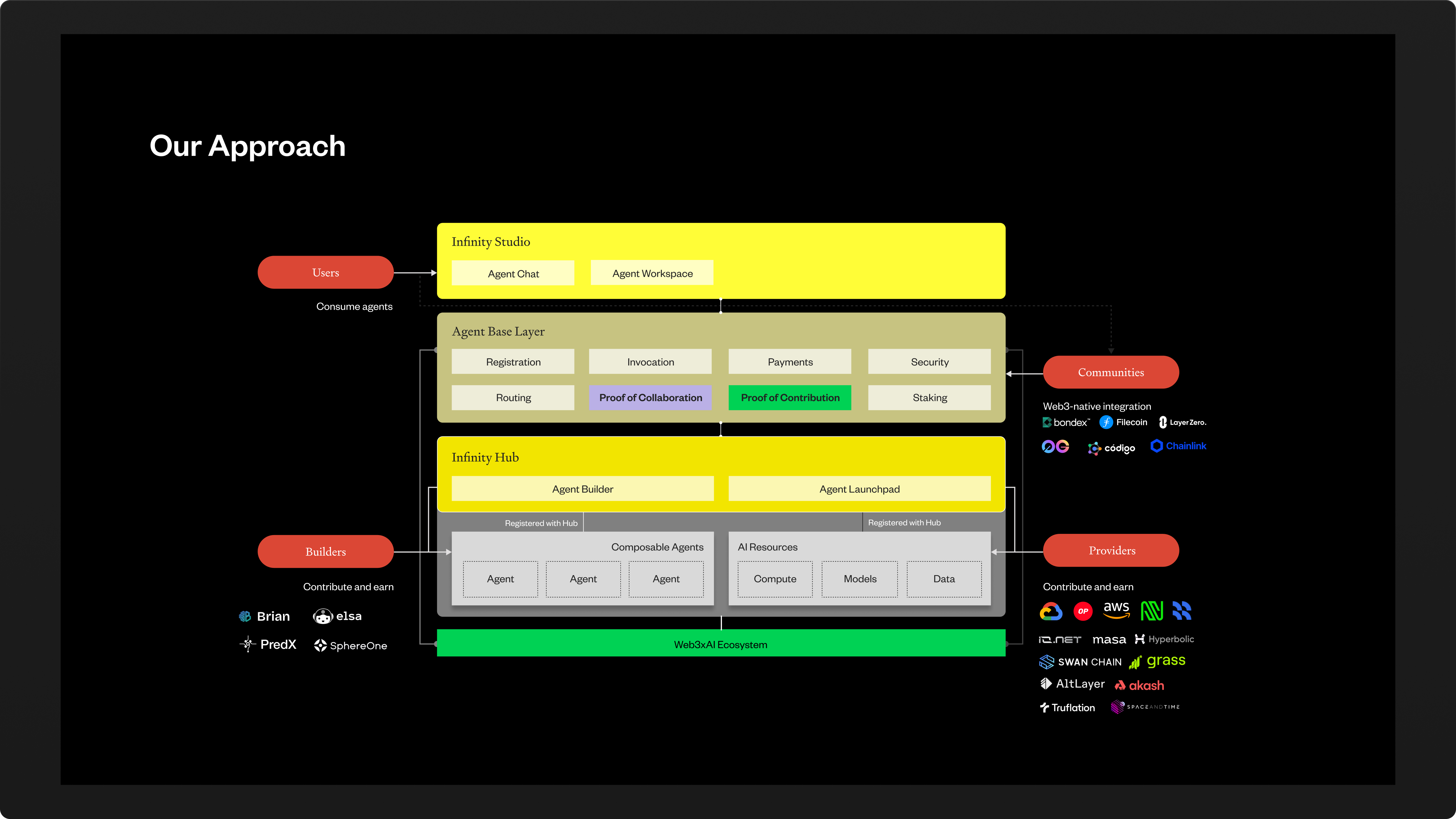
Task: Click the Agent Launchpad box
Action: pos(859,489)
